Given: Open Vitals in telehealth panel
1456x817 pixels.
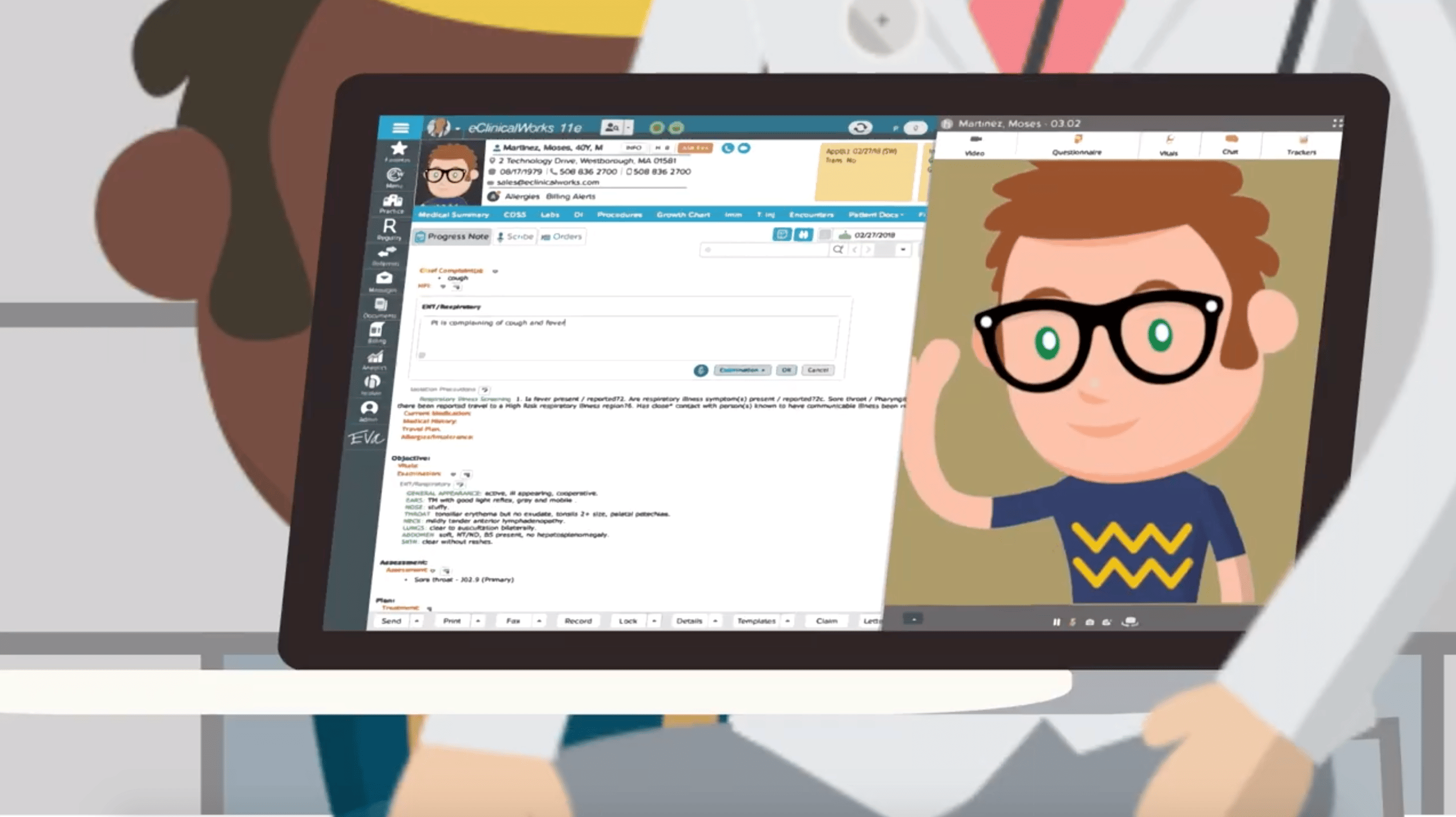Looking at the screenshot, I should [x=1169, y=146].
